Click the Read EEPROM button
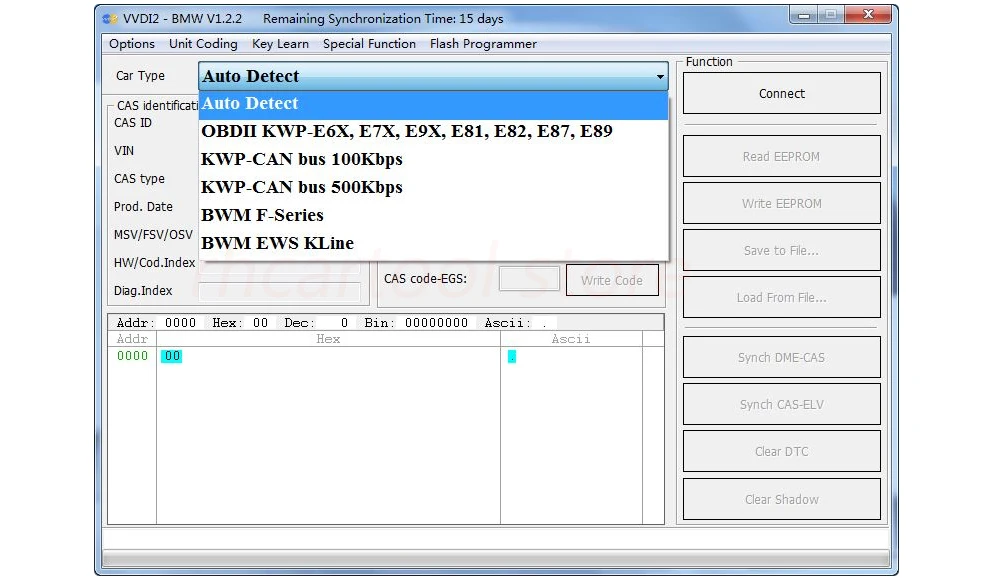The width and height of the screenshot is (990, 584). [782, 156]
